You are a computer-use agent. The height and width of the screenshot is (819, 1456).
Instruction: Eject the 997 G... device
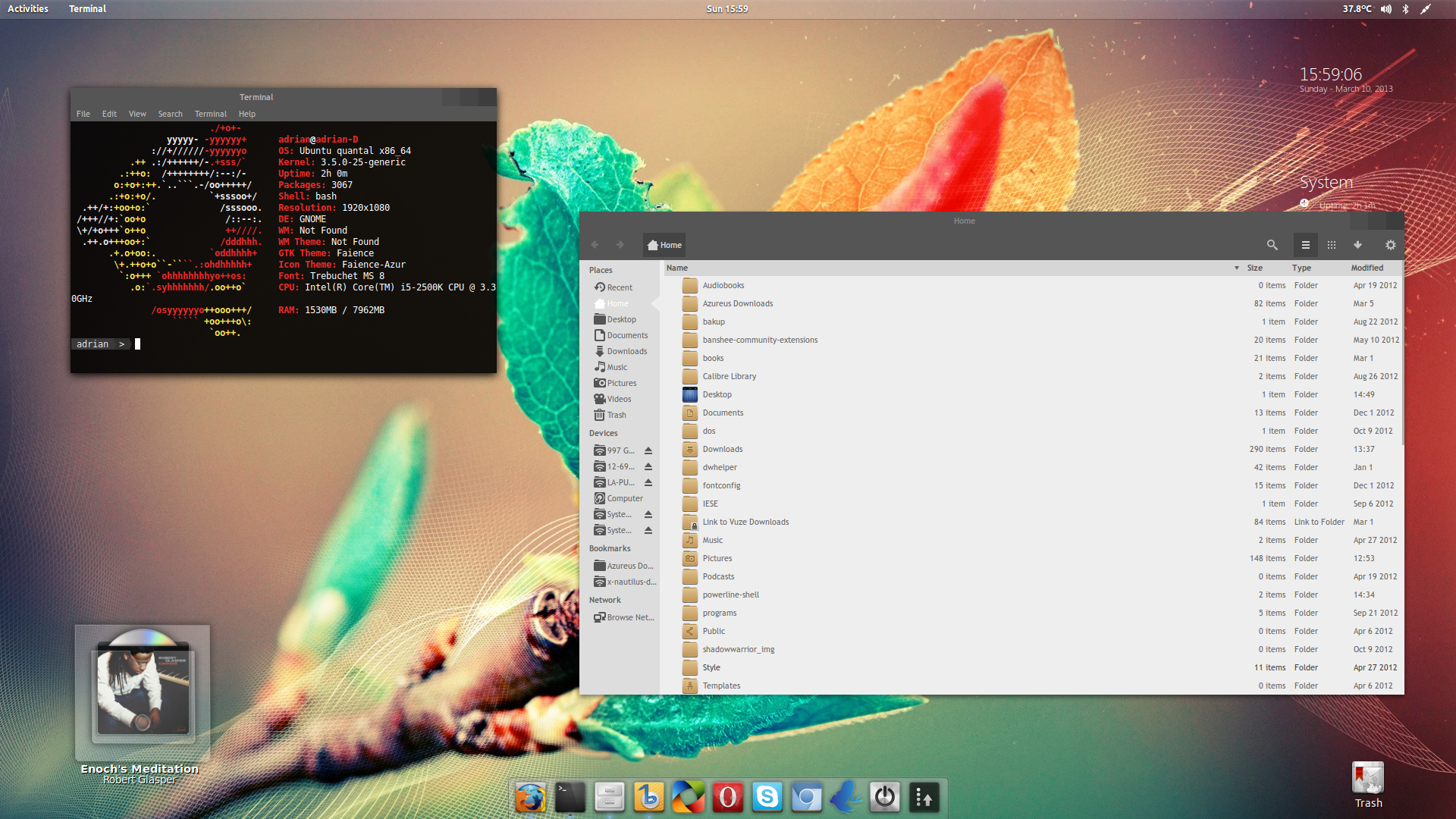(x=648, y=450)
